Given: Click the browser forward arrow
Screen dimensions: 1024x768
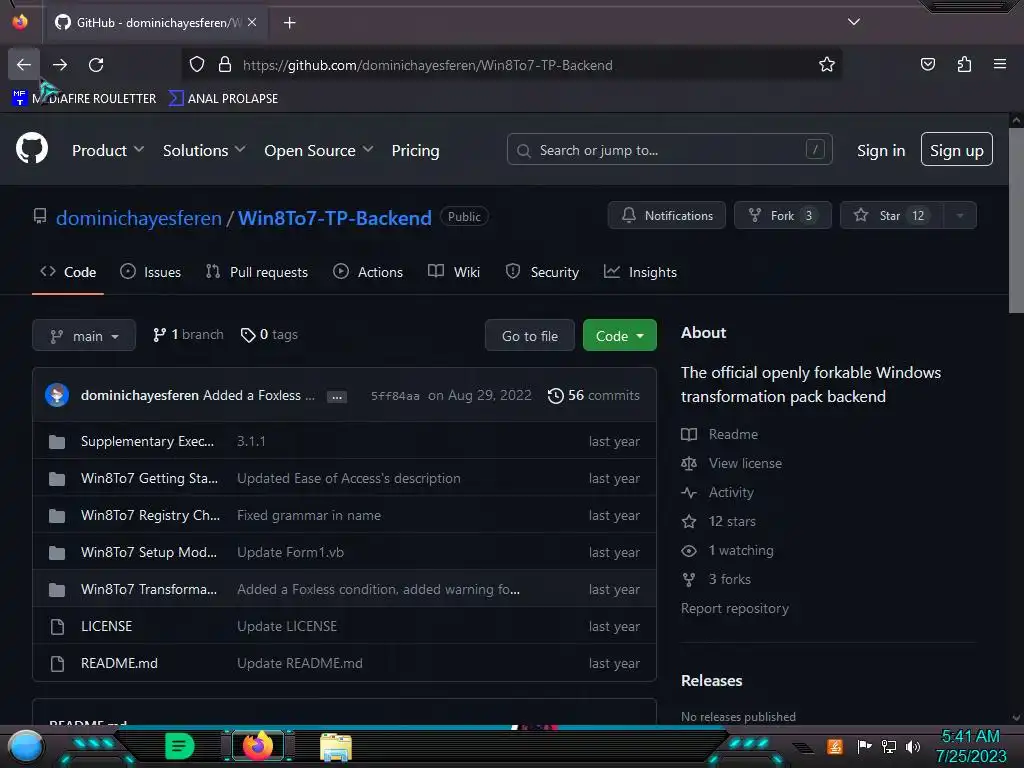Looking at the screenshot, I should [60, 65].
